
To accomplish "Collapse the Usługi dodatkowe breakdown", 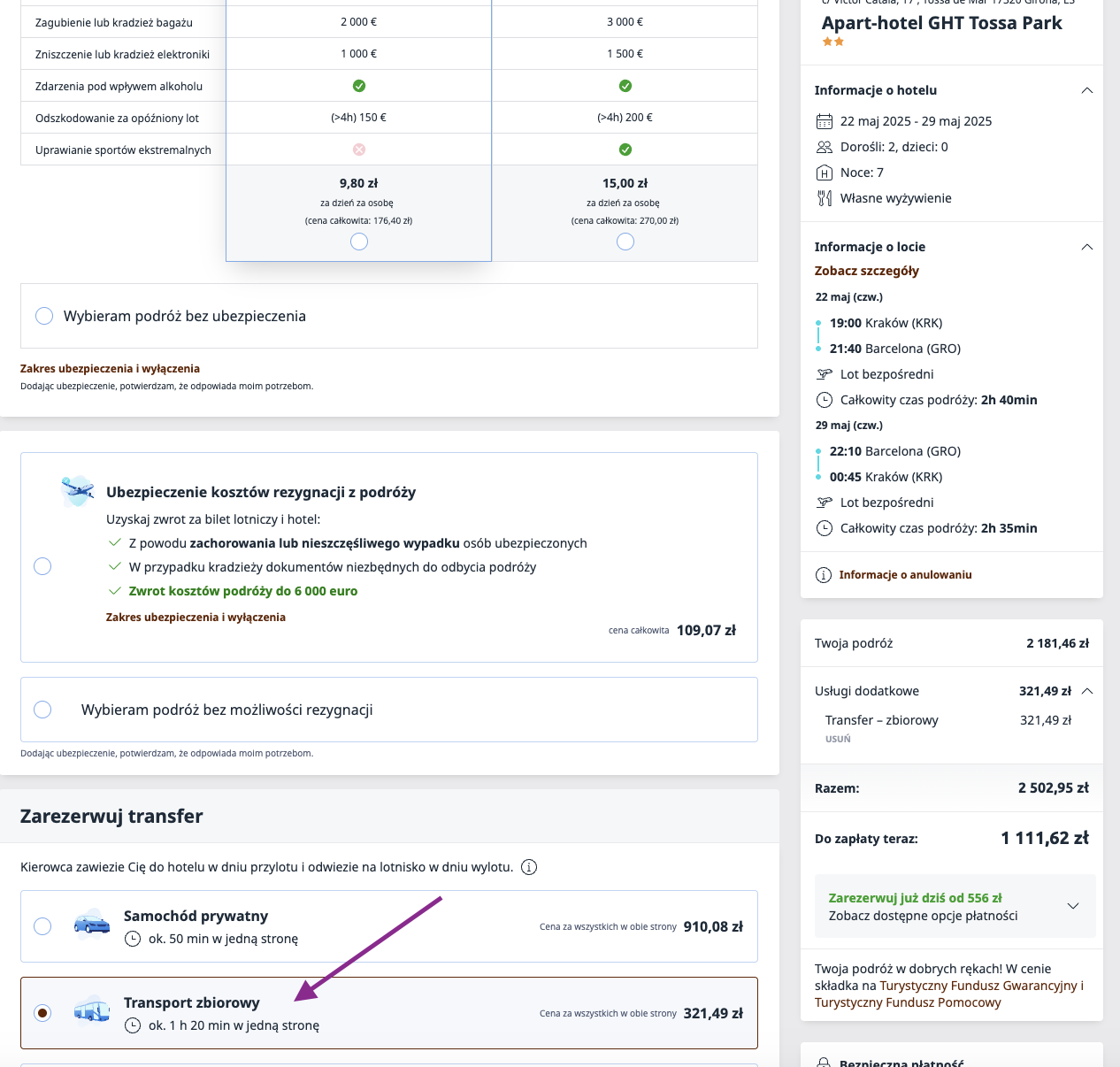I will (1087, 691).
